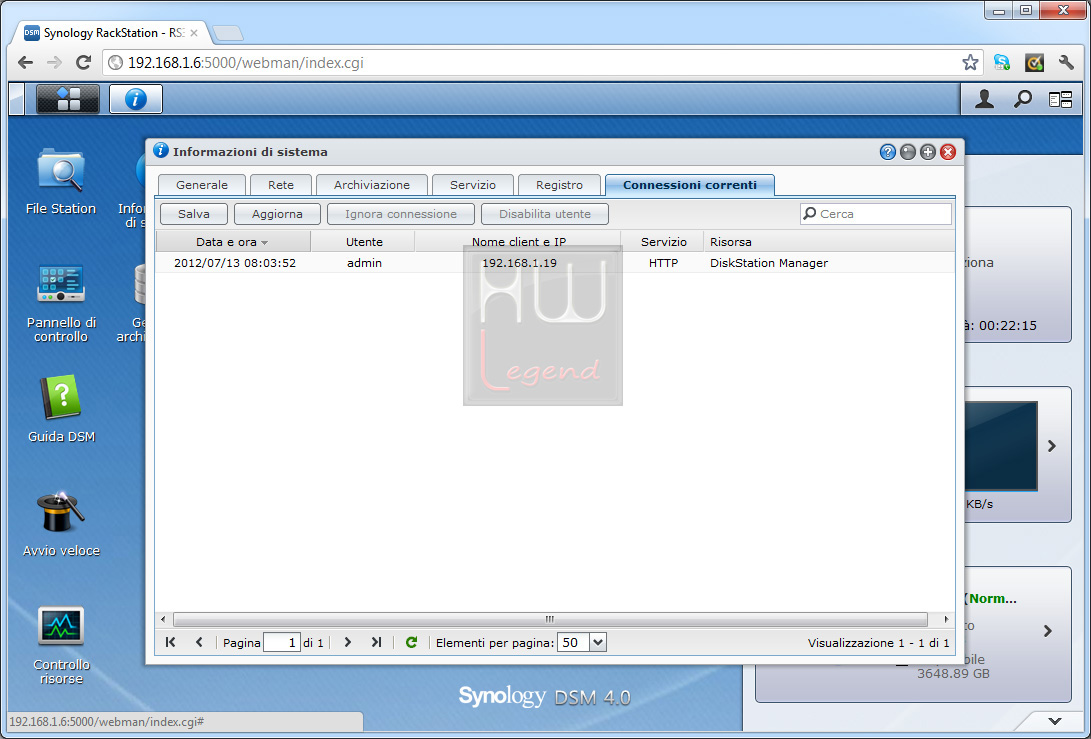Click the 2012/07/13 08:03:52 date cell
1091x739 pixels.
(234, 263)
